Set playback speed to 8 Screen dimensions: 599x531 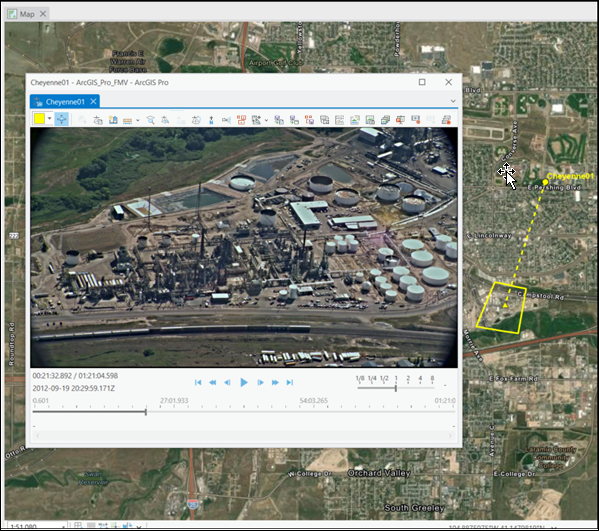point(432,378)
